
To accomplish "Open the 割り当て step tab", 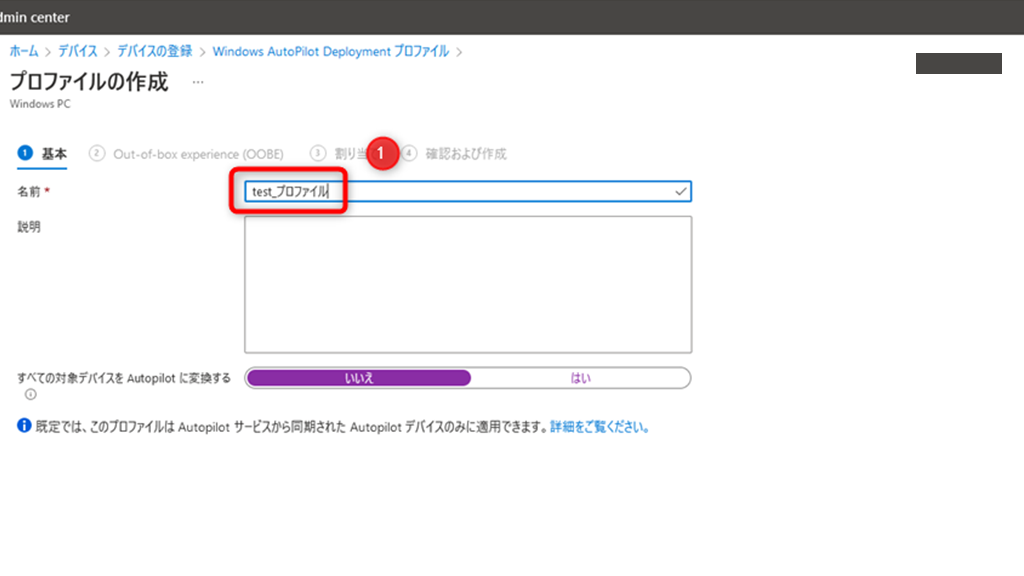I will point(346,154).
